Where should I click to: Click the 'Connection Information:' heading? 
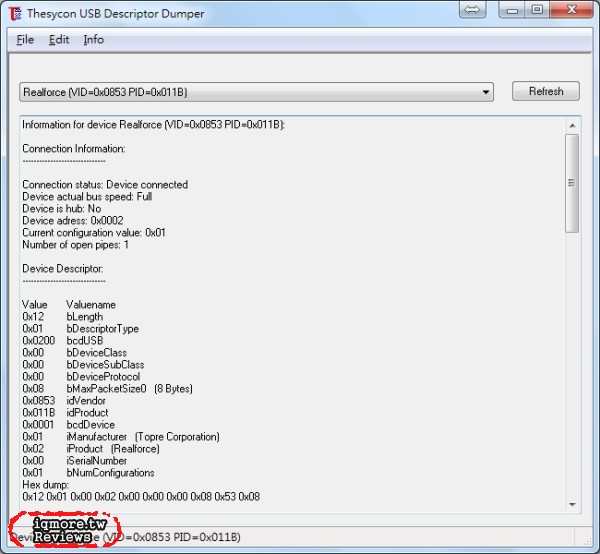coord(74,148)
